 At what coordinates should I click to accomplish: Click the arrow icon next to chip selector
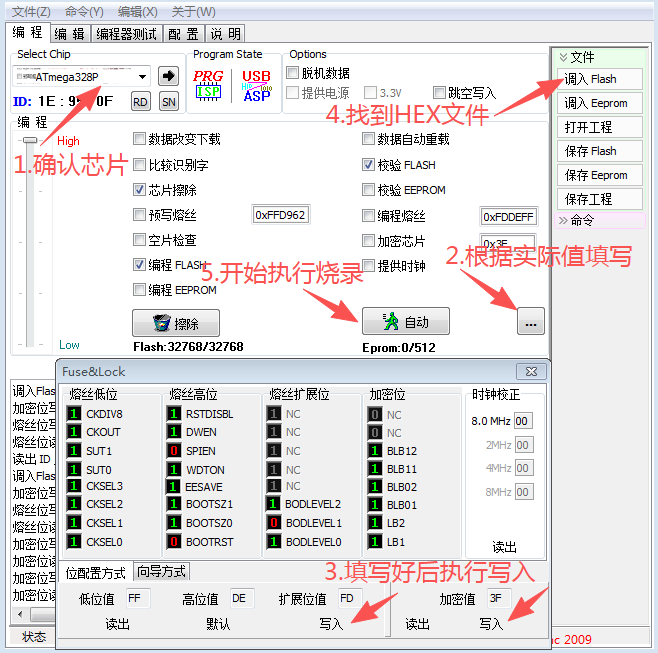click(x=168, y=76)
